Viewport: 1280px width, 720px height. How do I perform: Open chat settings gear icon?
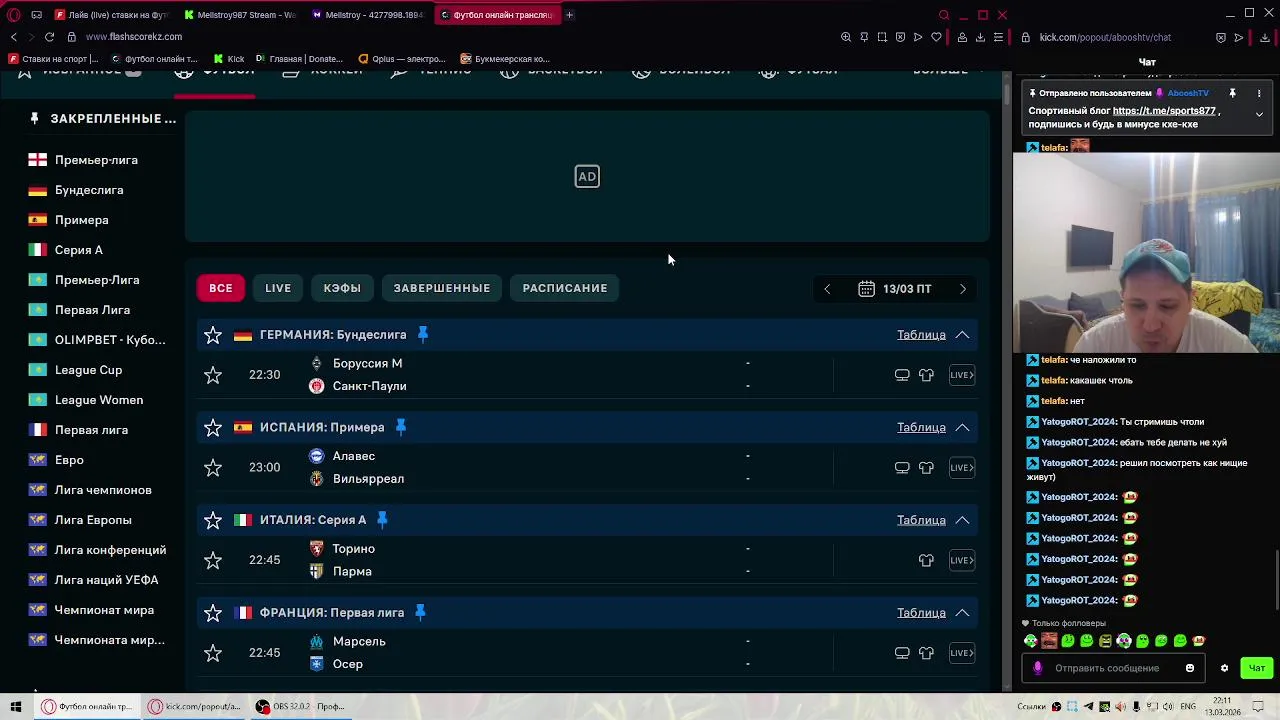(1224, 668)
